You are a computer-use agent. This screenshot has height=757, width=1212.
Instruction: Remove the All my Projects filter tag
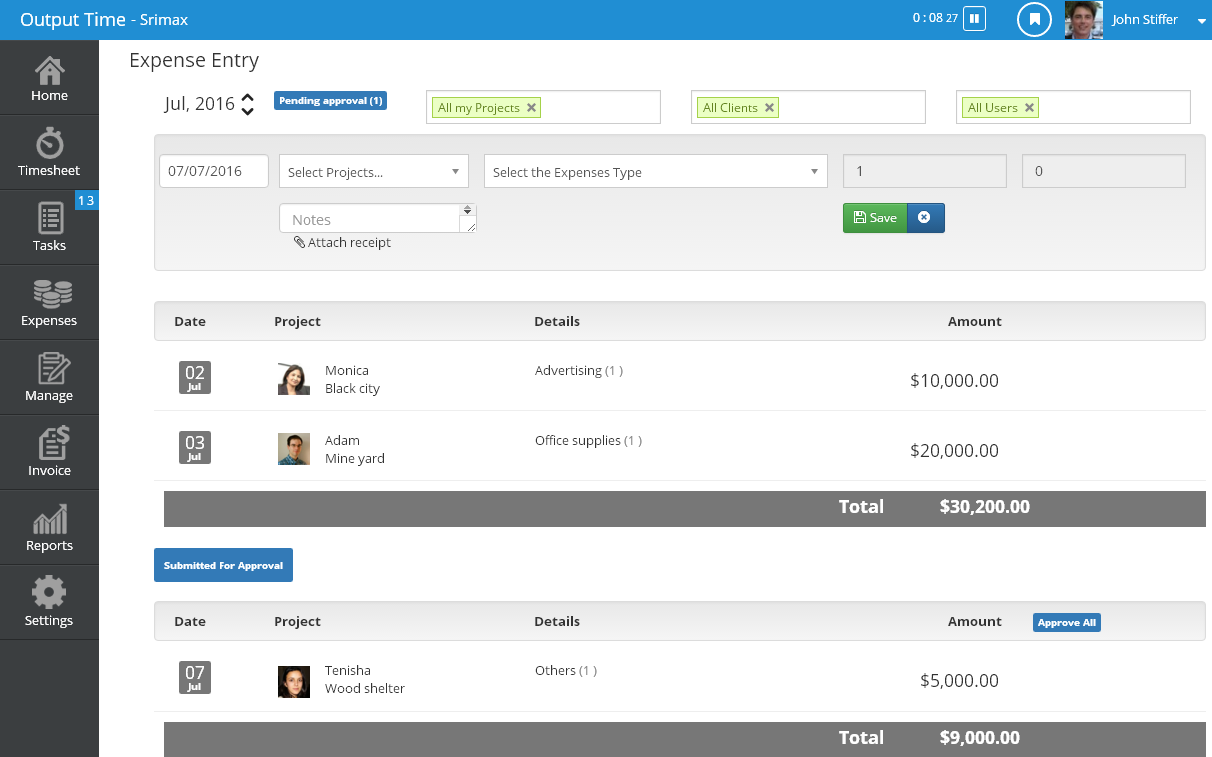531,106
